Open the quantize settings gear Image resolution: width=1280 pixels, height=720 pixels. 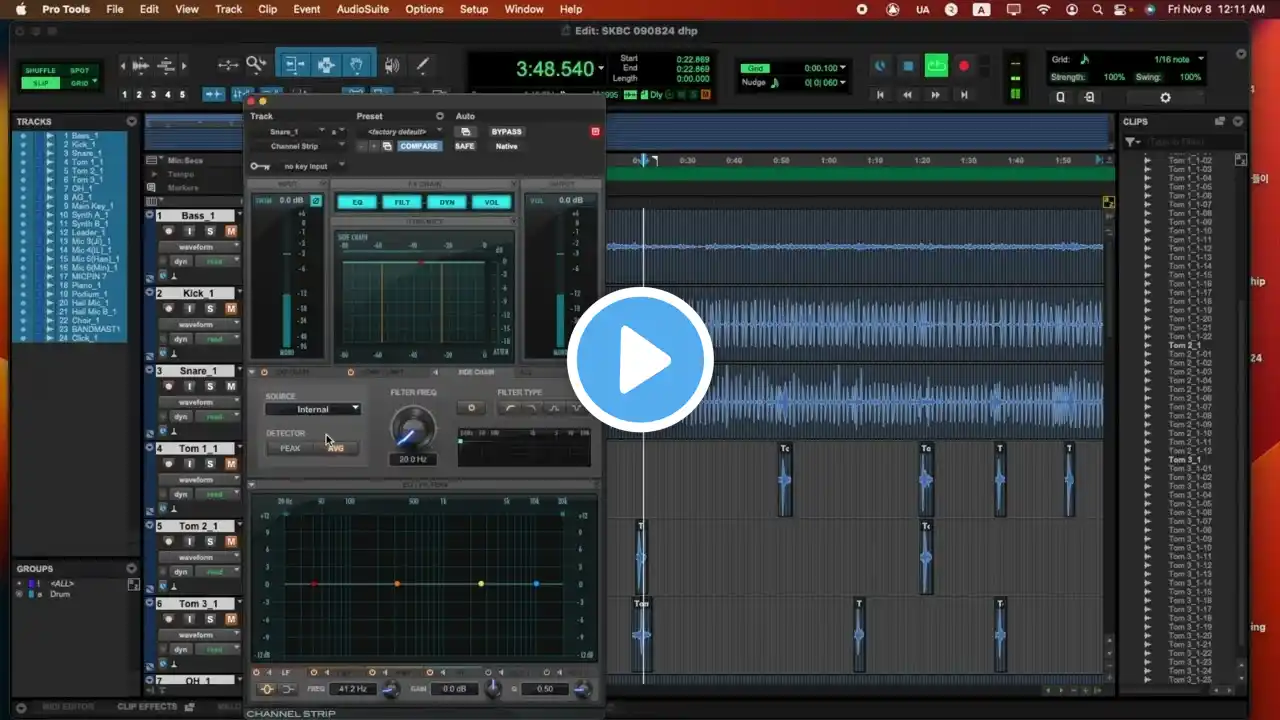pos(1165,97)
